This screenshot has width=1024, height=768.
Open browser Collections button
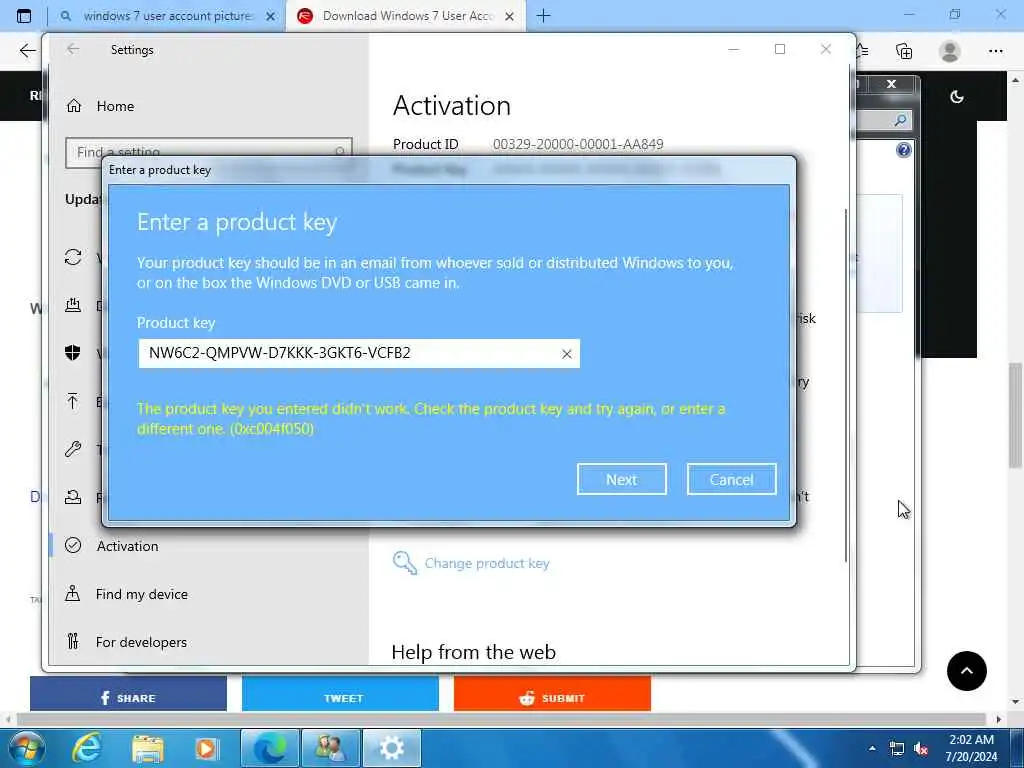click(x=904, y=51)
